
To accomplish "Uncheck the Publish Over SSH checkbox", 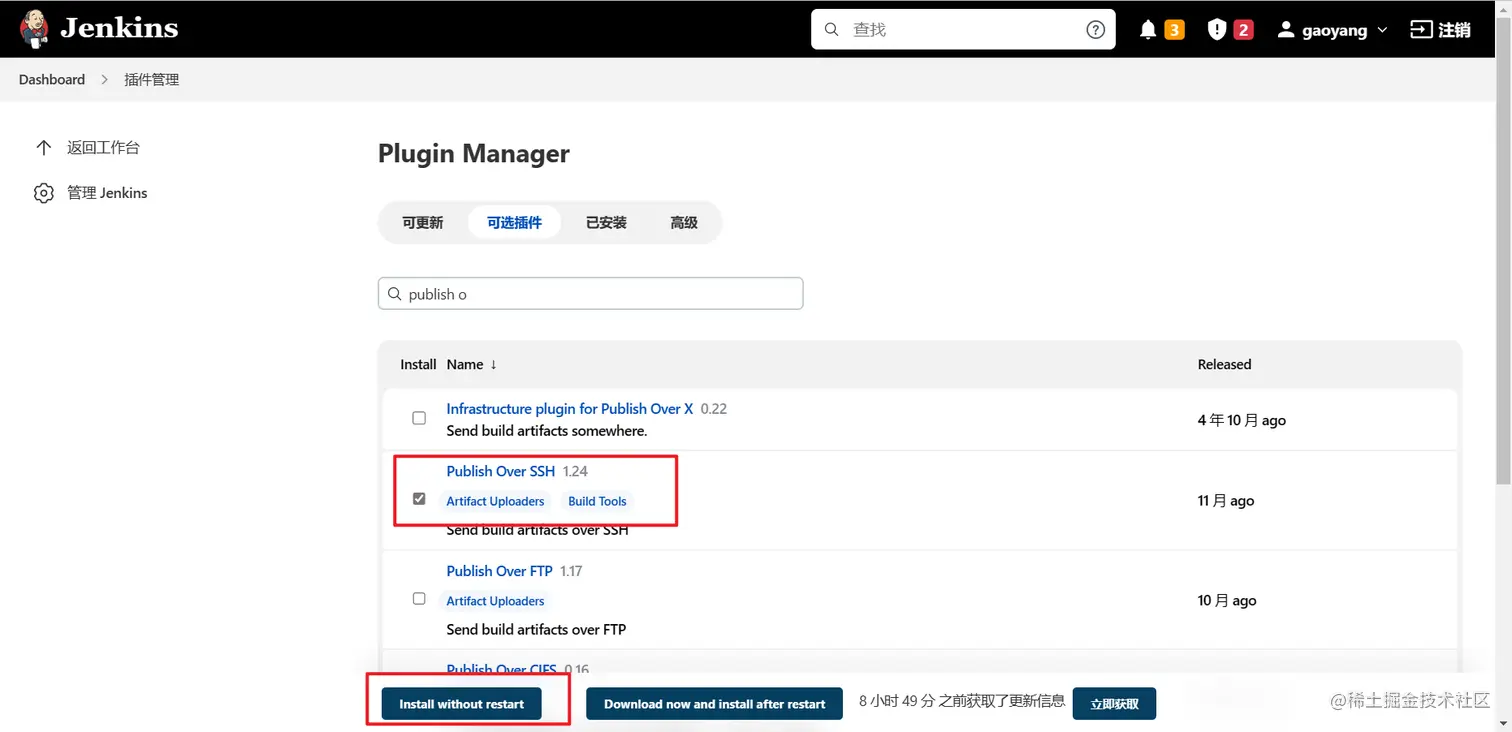I will 419,499.
